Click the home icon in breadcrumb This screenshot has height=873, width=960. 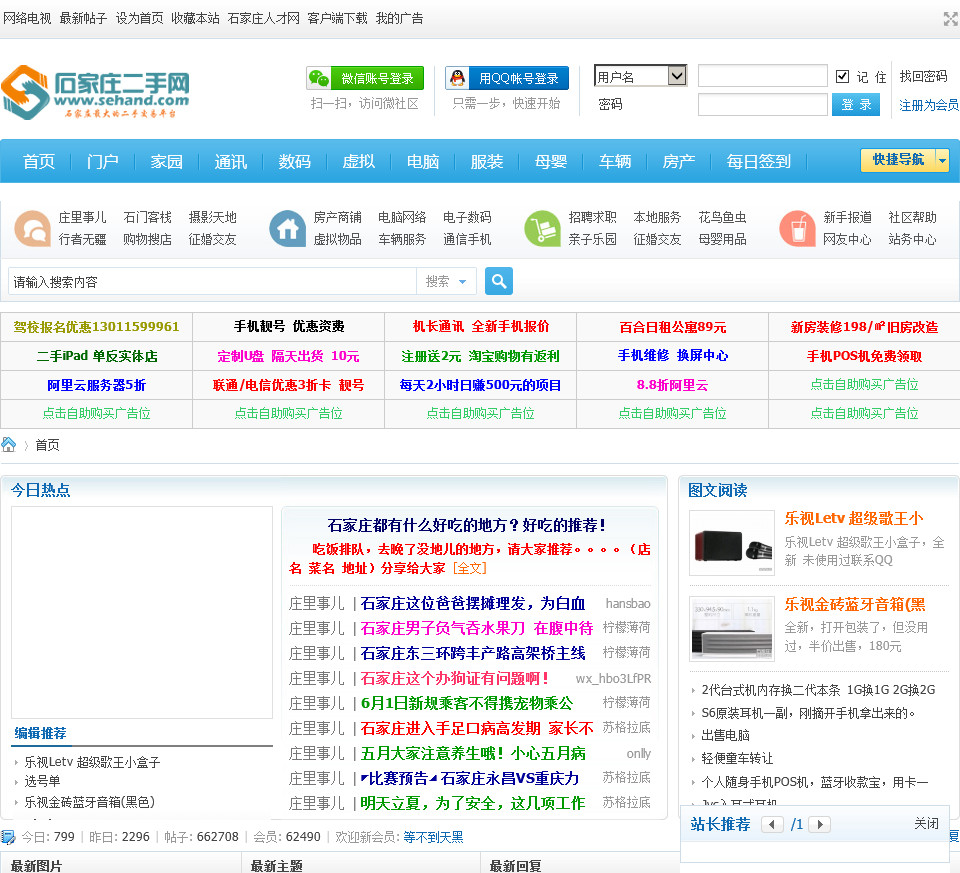pyautogui.click(x=9, y=445)
